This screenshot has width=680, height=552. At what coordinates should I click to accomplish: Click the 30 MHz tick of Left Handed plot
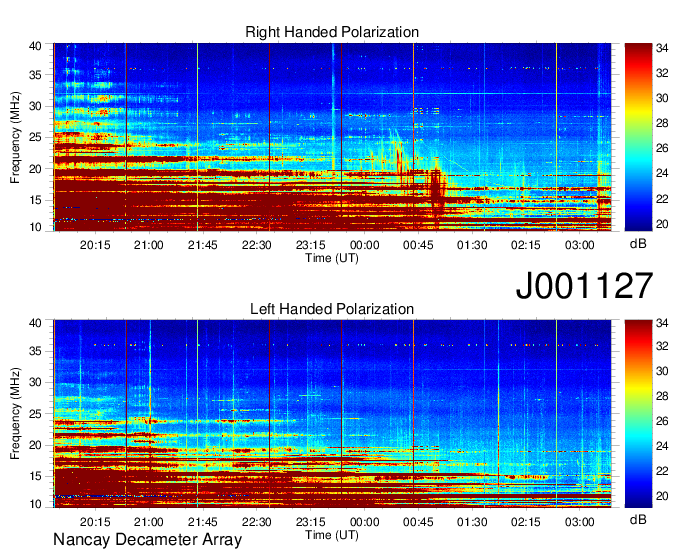35,382
